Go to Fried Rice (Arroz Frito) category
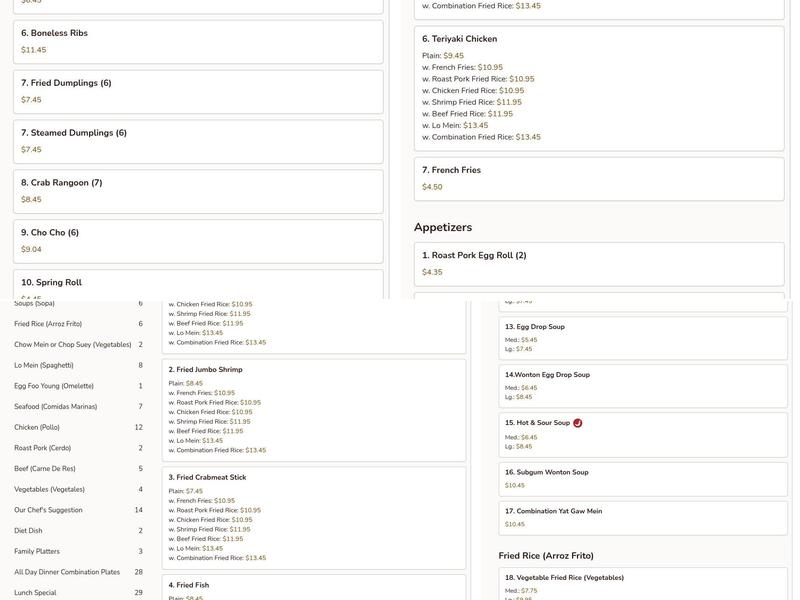This screenshot has width=800, height=600. (48, 324)
